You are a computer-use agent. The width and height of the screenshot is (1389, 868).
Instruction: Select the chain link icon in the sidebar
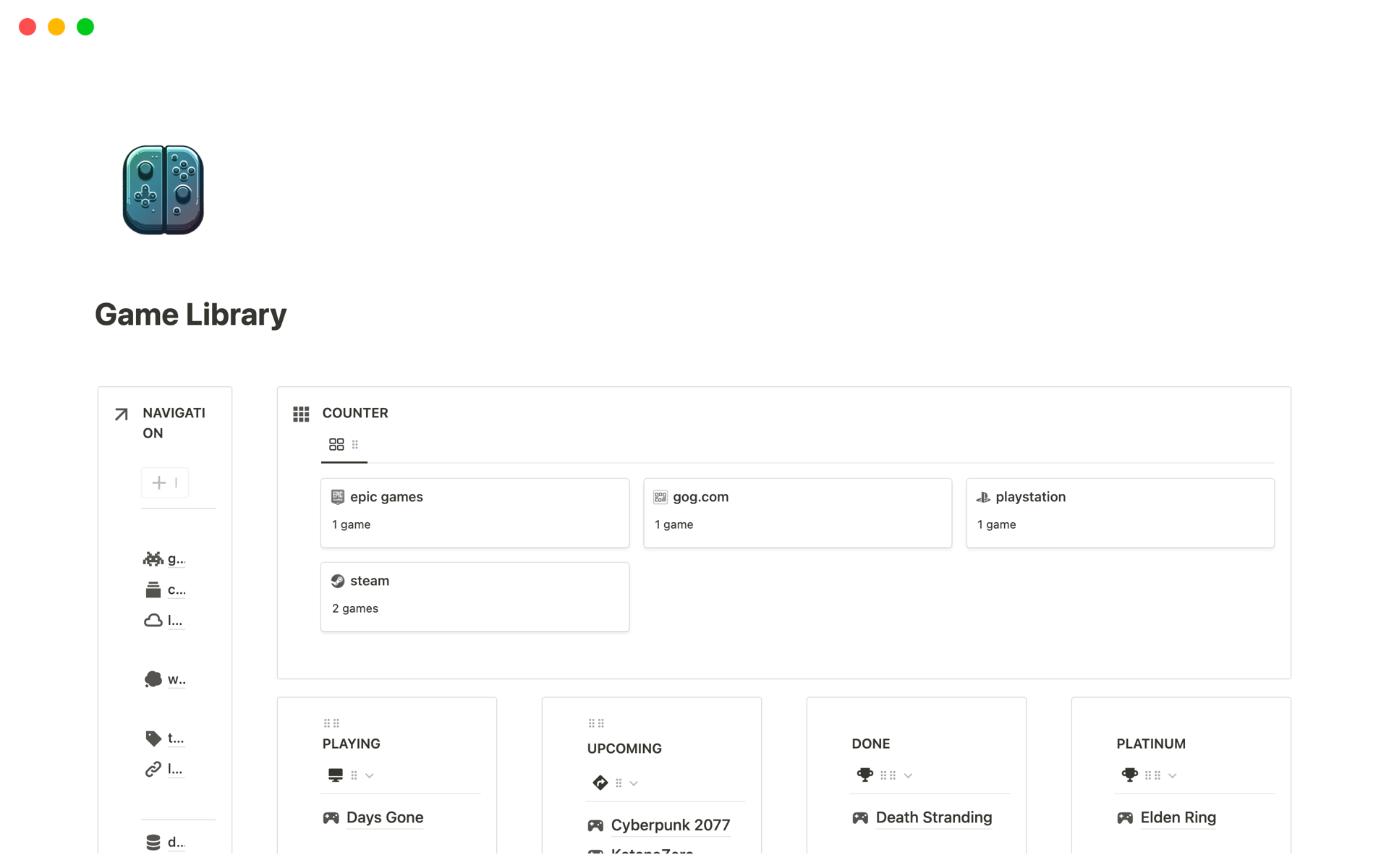click(x=153, y=769)
